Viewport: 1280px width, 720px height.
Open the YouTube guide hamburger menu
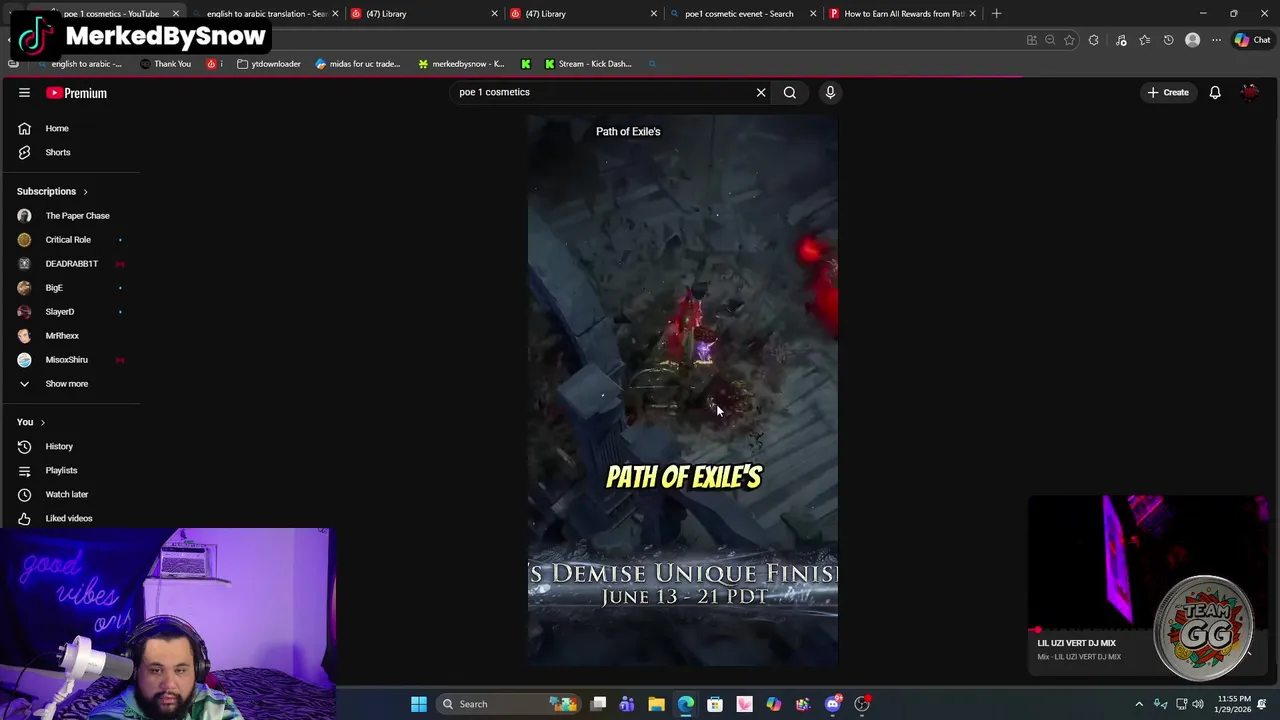[24, 93]
